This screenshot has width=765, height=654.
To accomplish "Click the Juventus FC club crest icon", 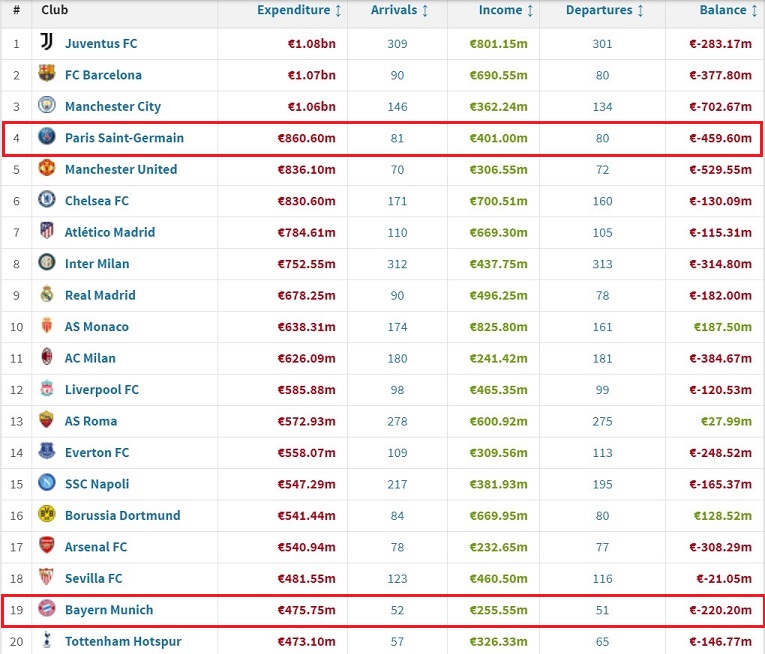I will pos(46,42).
